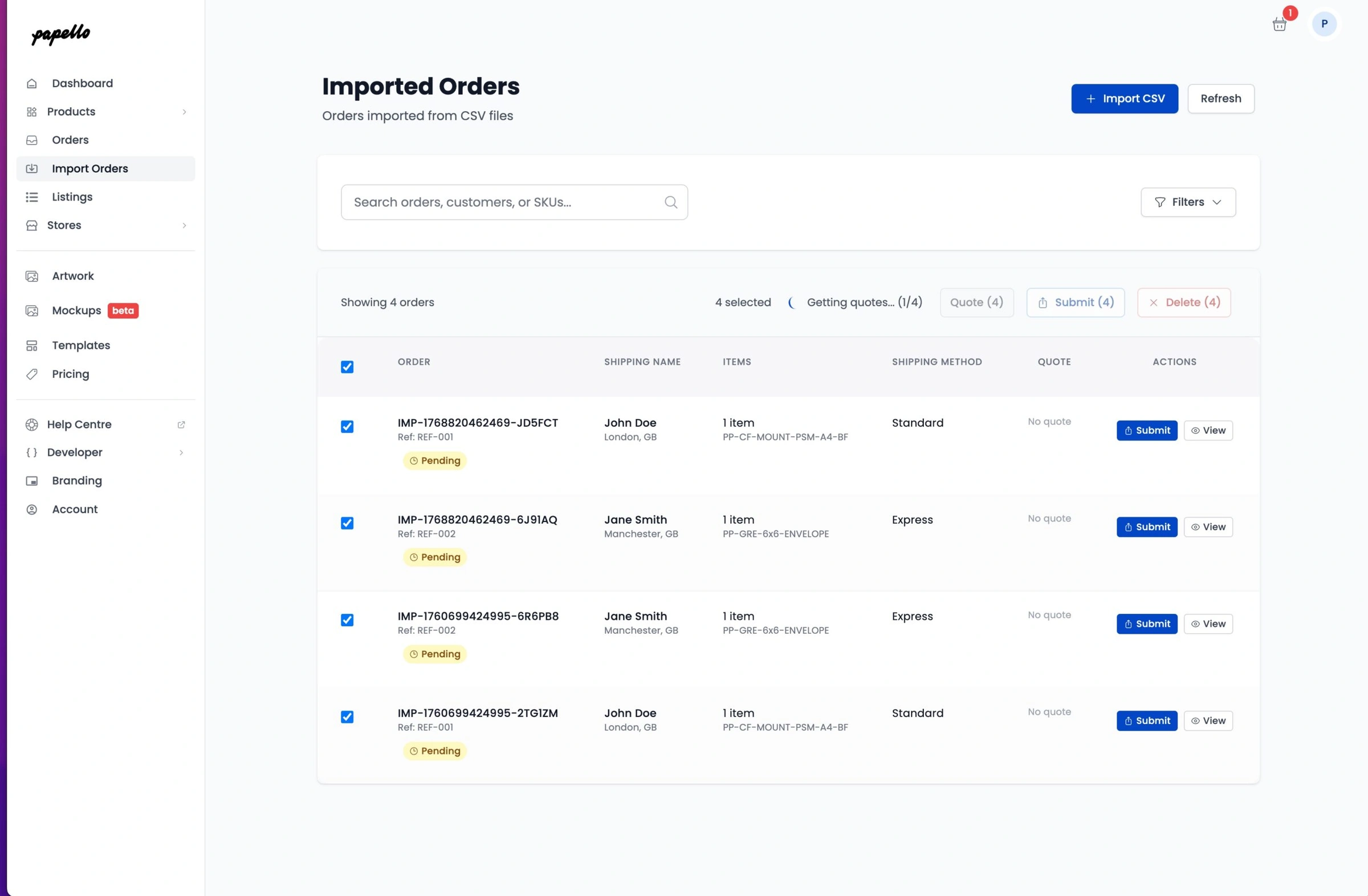
Task: Open the Import Orders sidebar icon
Action: (31, 168)
